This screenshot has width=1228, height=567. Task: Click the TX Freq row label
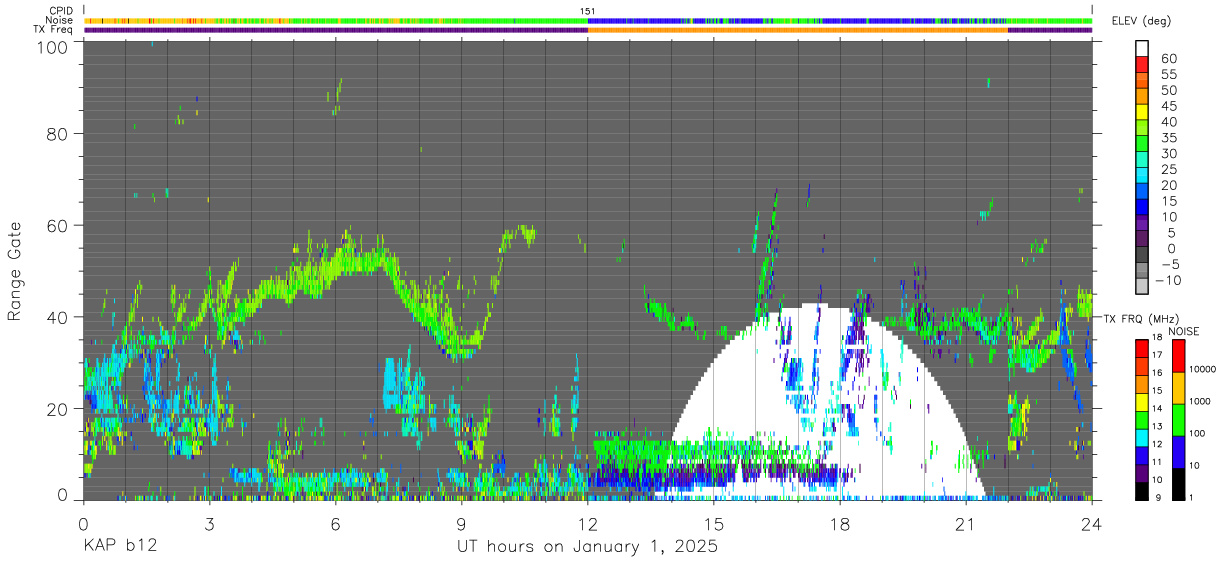click(x=53, y=29)
